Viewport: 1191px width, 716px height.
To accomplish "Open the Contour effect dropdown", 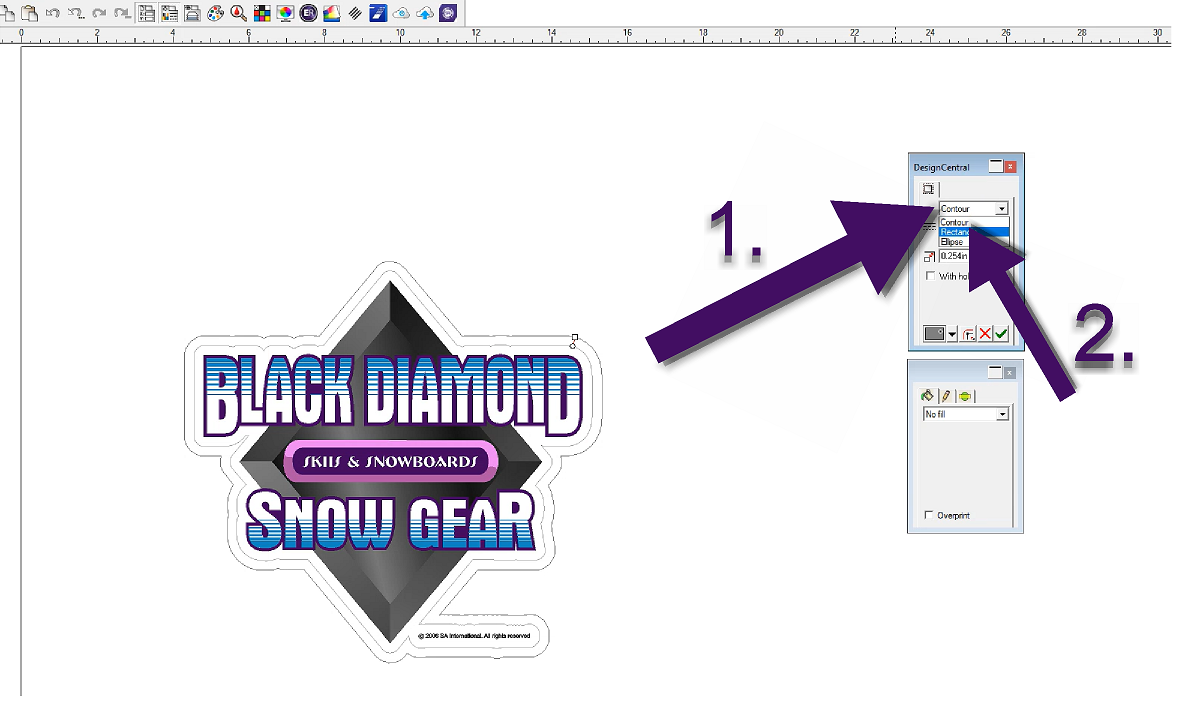I will point(1000,208).
